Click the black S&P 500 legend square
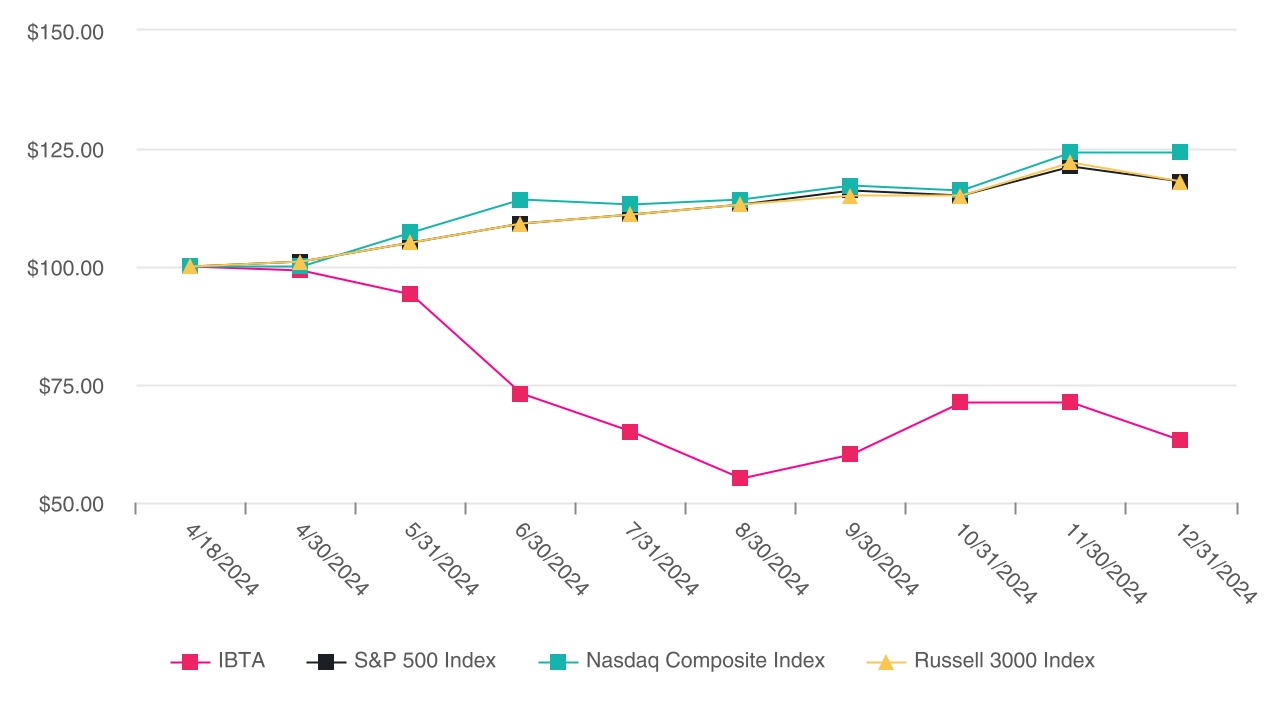 pyautogui.click(x=325, y=662)
